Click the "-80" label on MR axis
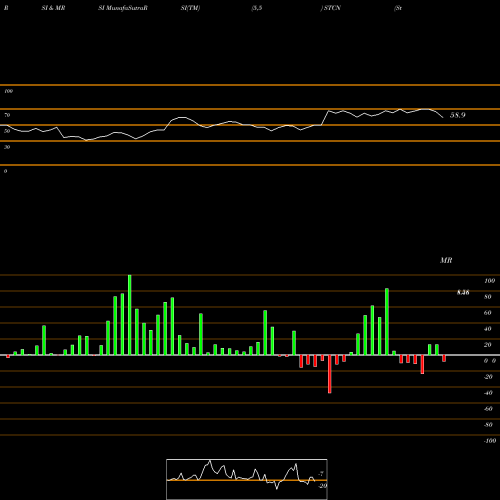Viewport: 500px width, 500px height. [x=488, y=425]
